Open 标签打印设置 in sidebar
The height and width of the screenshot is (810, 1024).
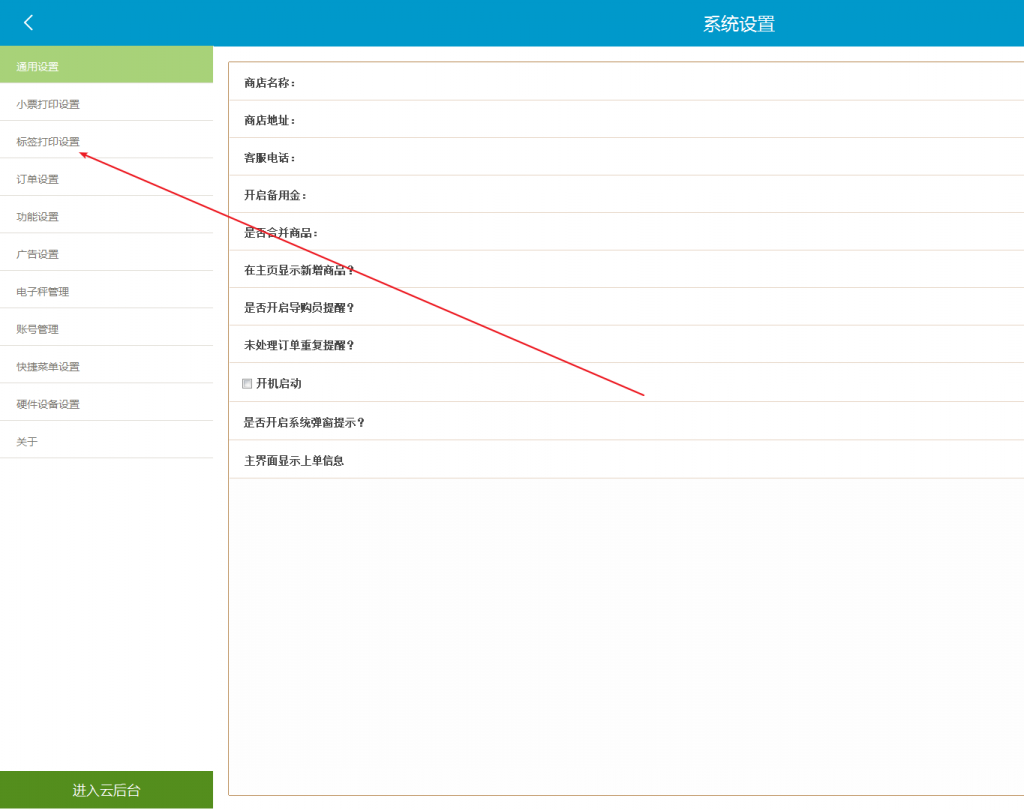point(106,141)
